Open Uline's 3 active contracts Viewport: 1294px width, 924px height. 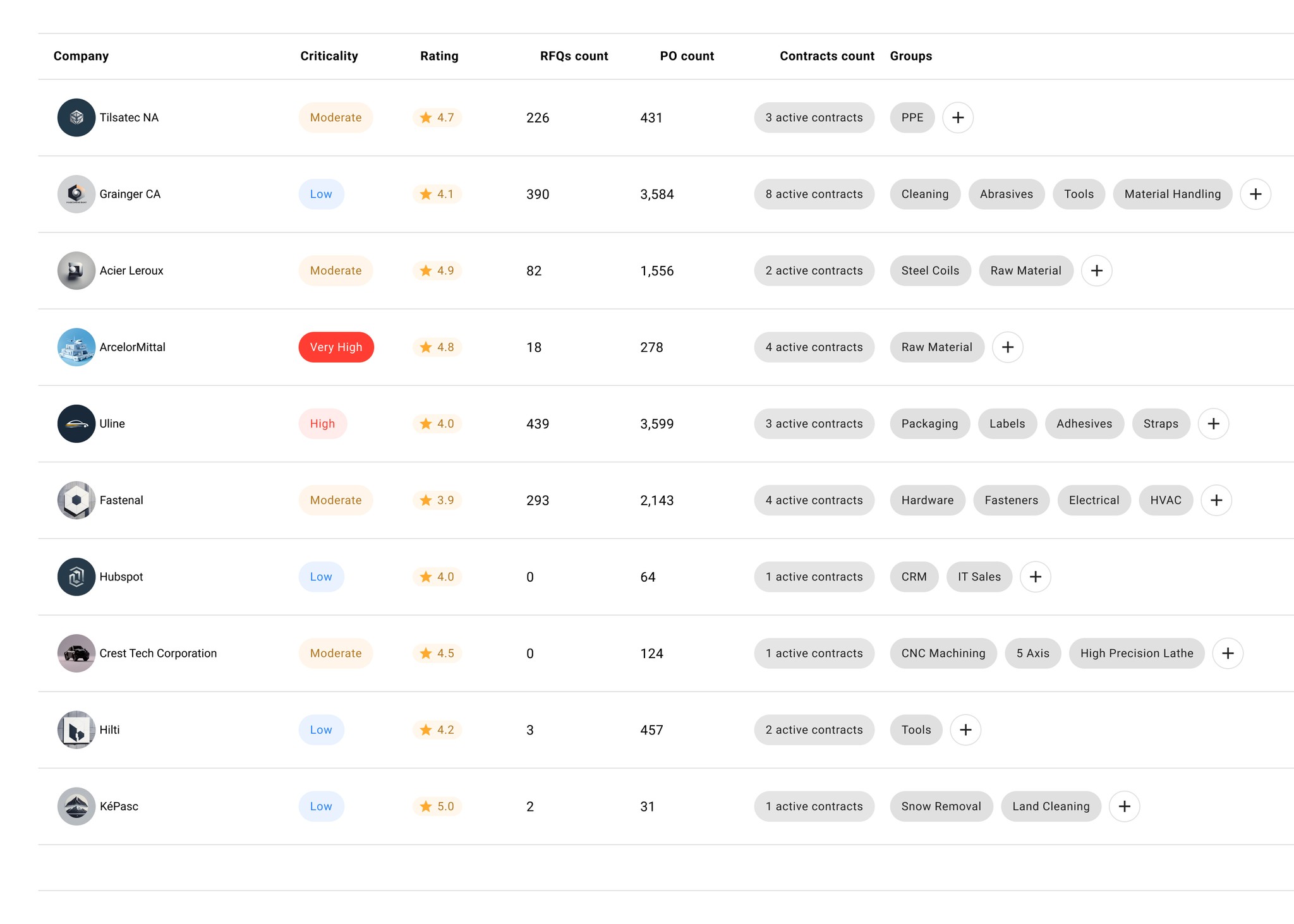814,423
